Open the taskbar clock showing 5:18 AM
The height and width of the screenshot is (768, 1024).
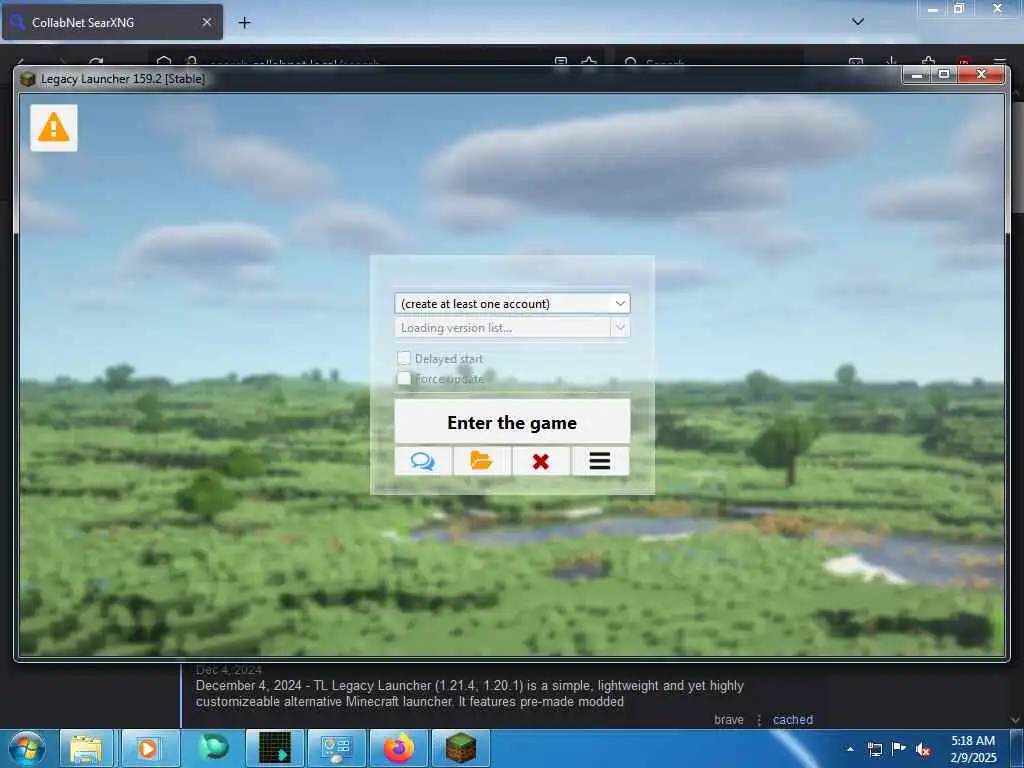pyautogui.click(x=972, y=748)
